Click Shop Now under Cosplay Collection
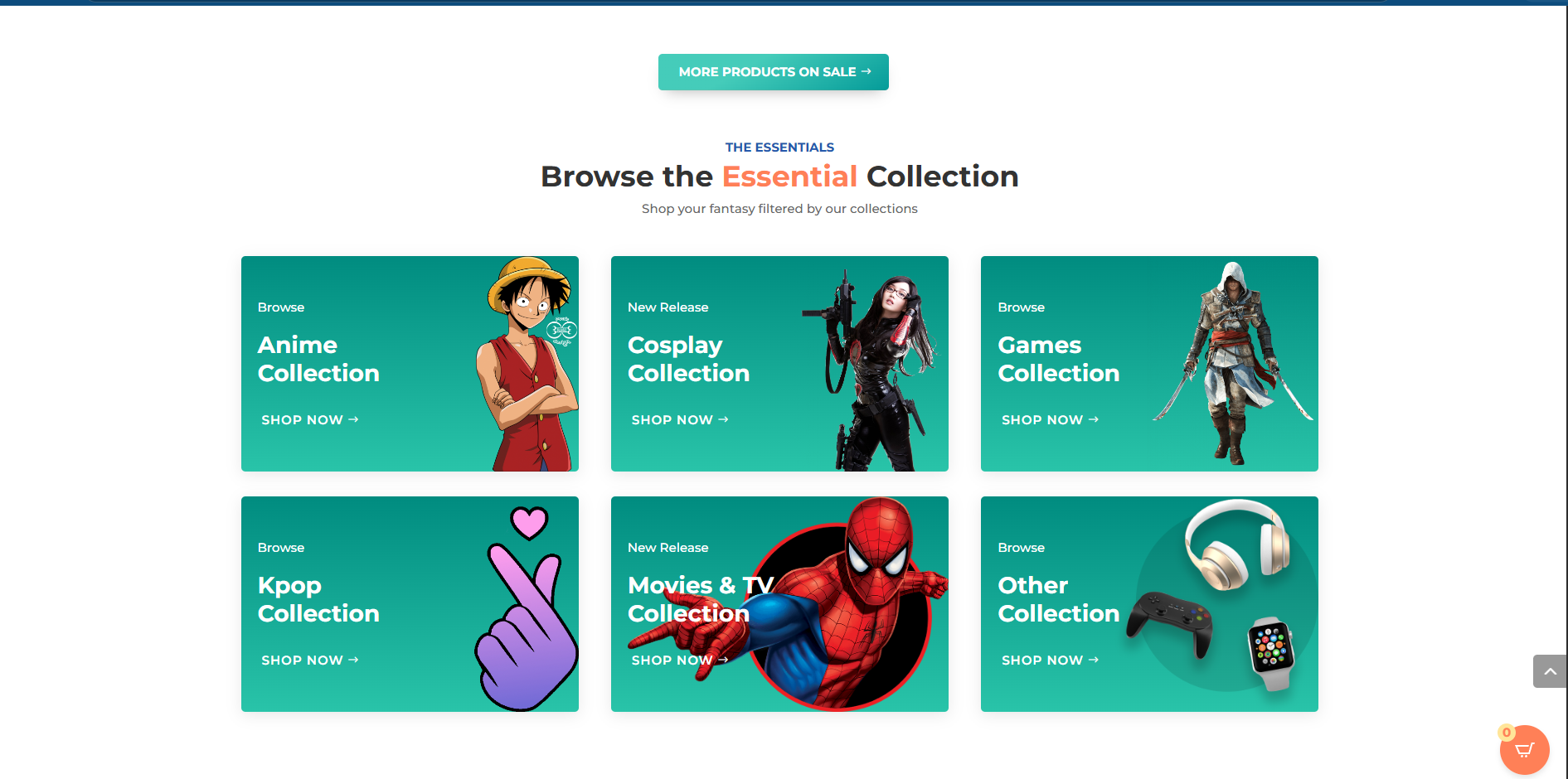 pos(680,420)
